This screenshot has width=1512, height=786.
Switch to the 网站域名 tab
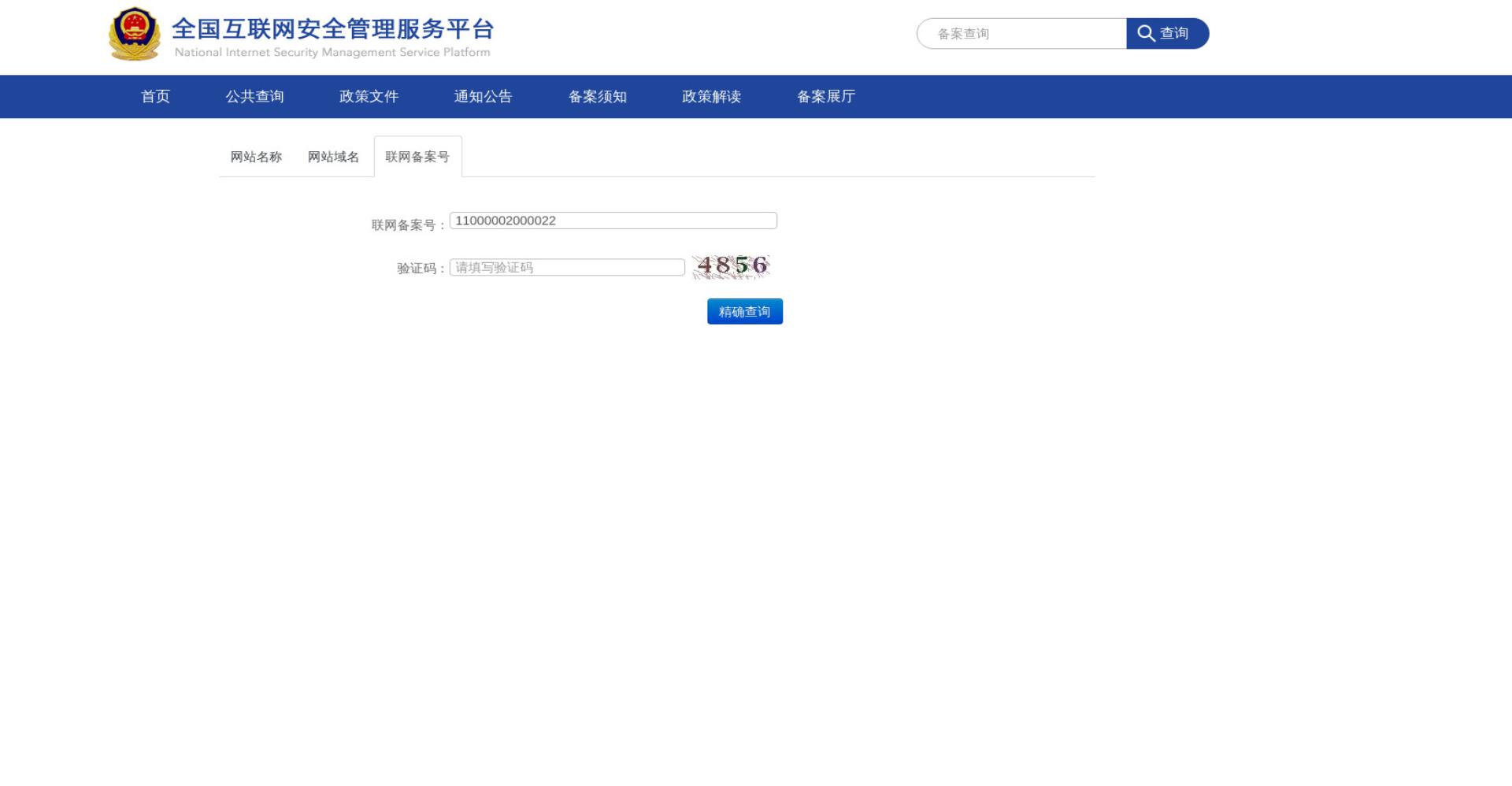pyautogui.click(x=333, y=157)
